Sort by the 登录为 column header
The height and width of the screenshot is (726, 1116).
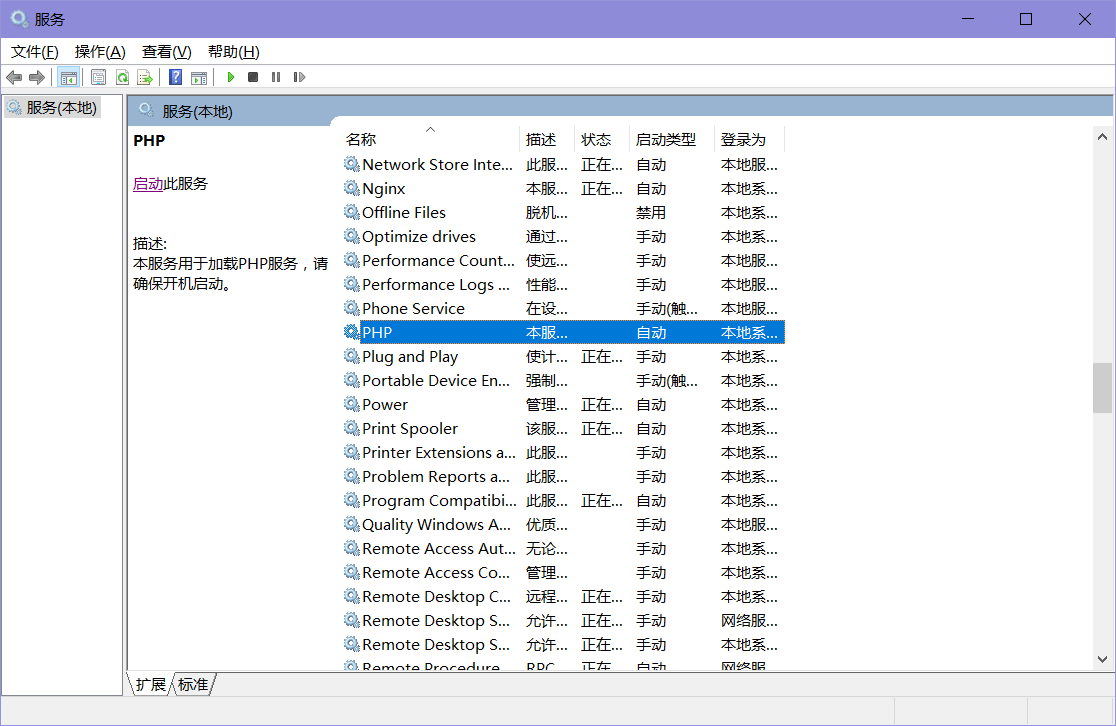click(749, 140)
